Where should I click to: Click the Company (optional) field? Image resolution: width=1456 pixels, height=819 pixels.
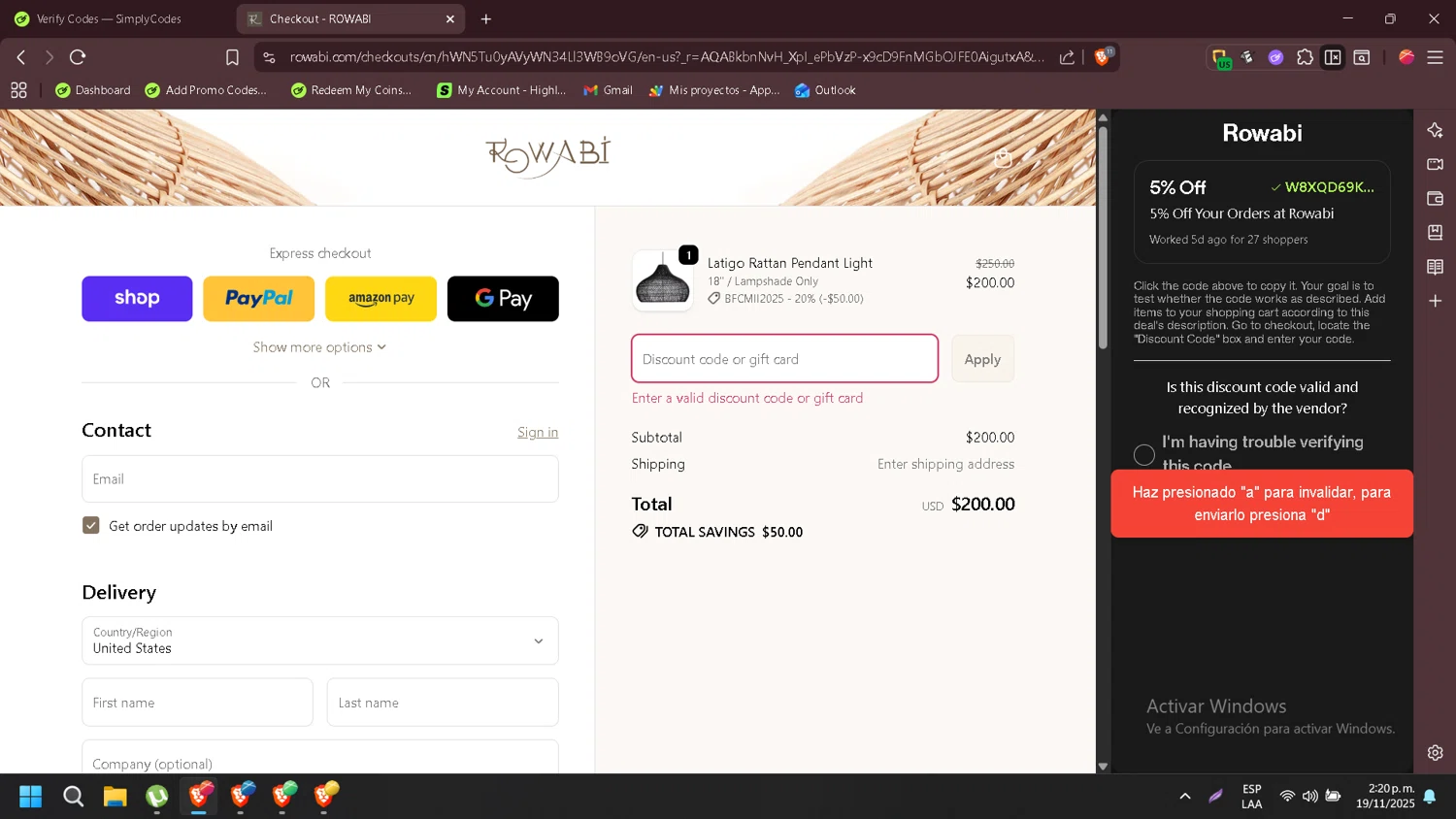pyautogui.click(x=319, y=758)
